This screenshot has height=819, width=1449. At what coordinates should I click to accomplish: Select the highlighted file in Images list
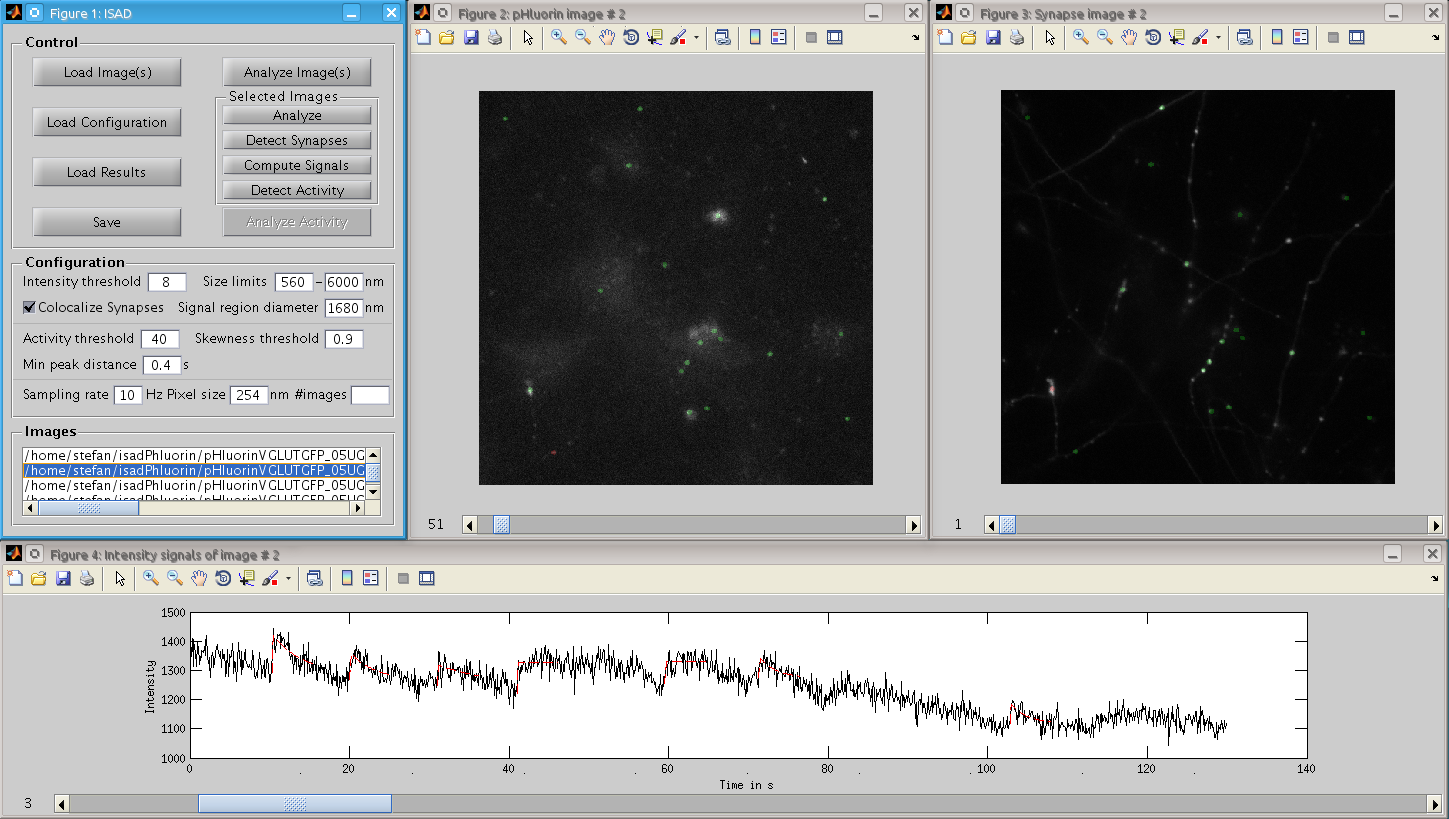click(194, 470)
